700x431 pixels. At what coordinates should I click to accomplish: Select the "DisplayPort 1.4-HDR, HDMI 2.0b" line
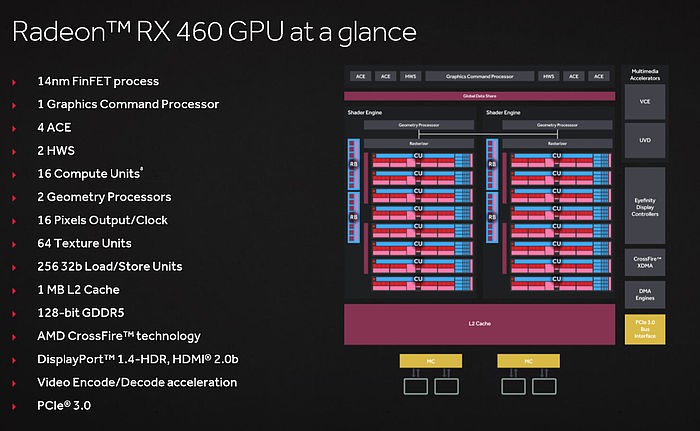click(138, 359)
